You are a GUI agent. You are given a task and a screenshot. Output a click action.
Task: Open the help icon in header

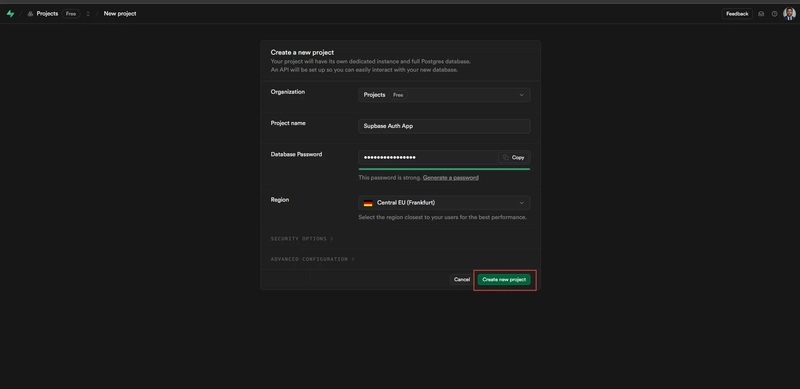click(x=774, y=14)
